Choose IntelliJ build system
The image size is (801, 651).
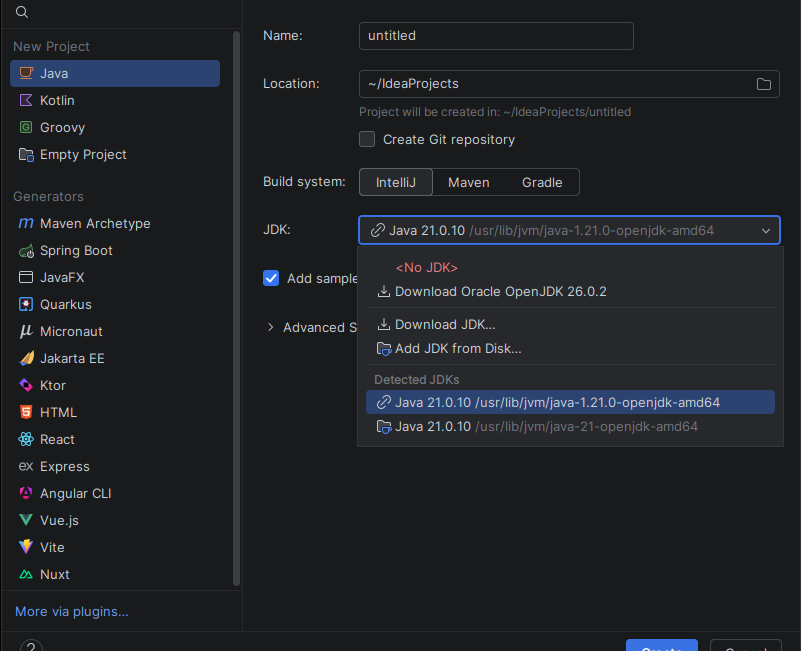[396, 182]
